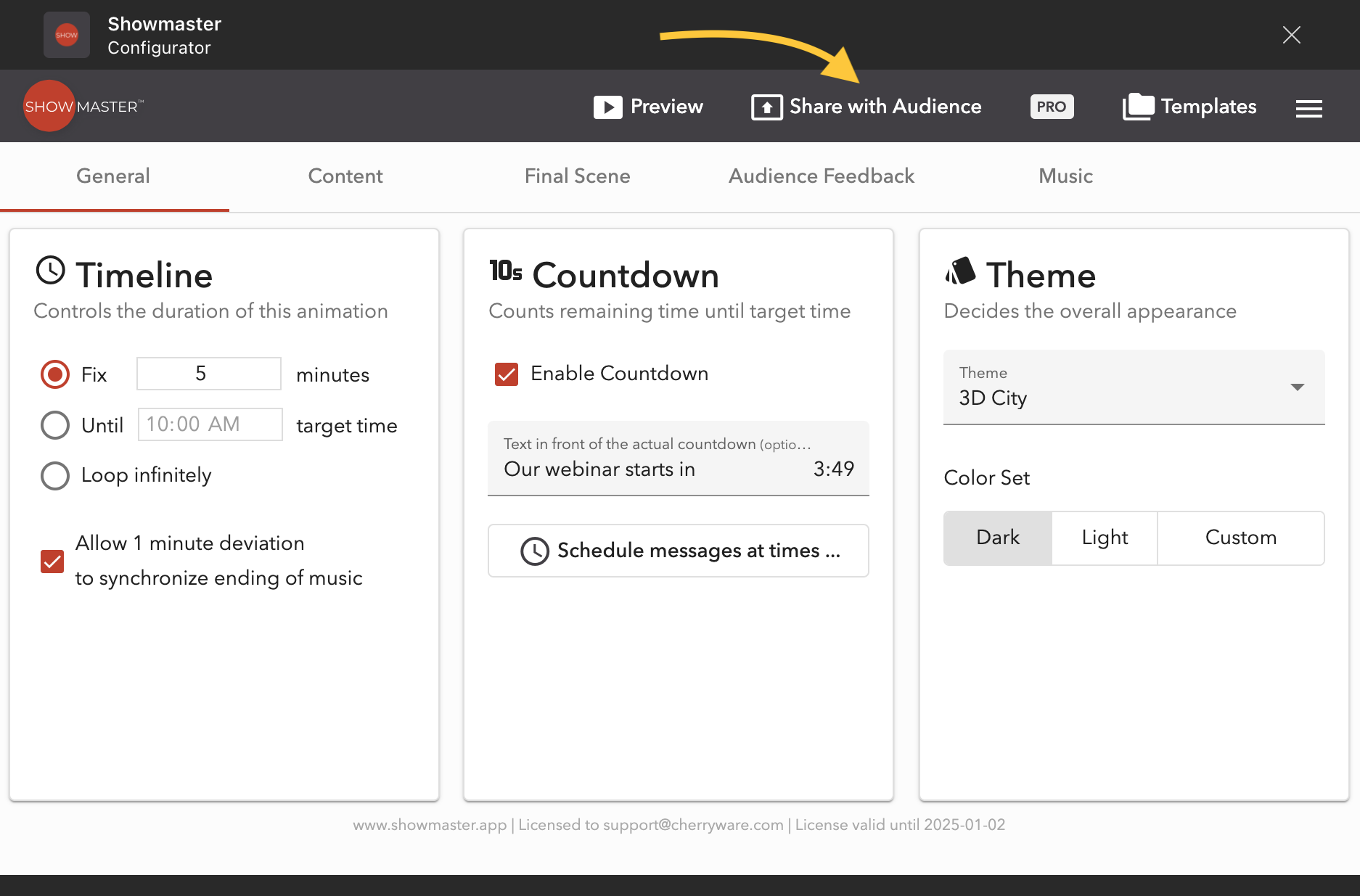Open the Templates folder icon
This screenshot has width=1360, height=896.
(x=1137, y=107)
